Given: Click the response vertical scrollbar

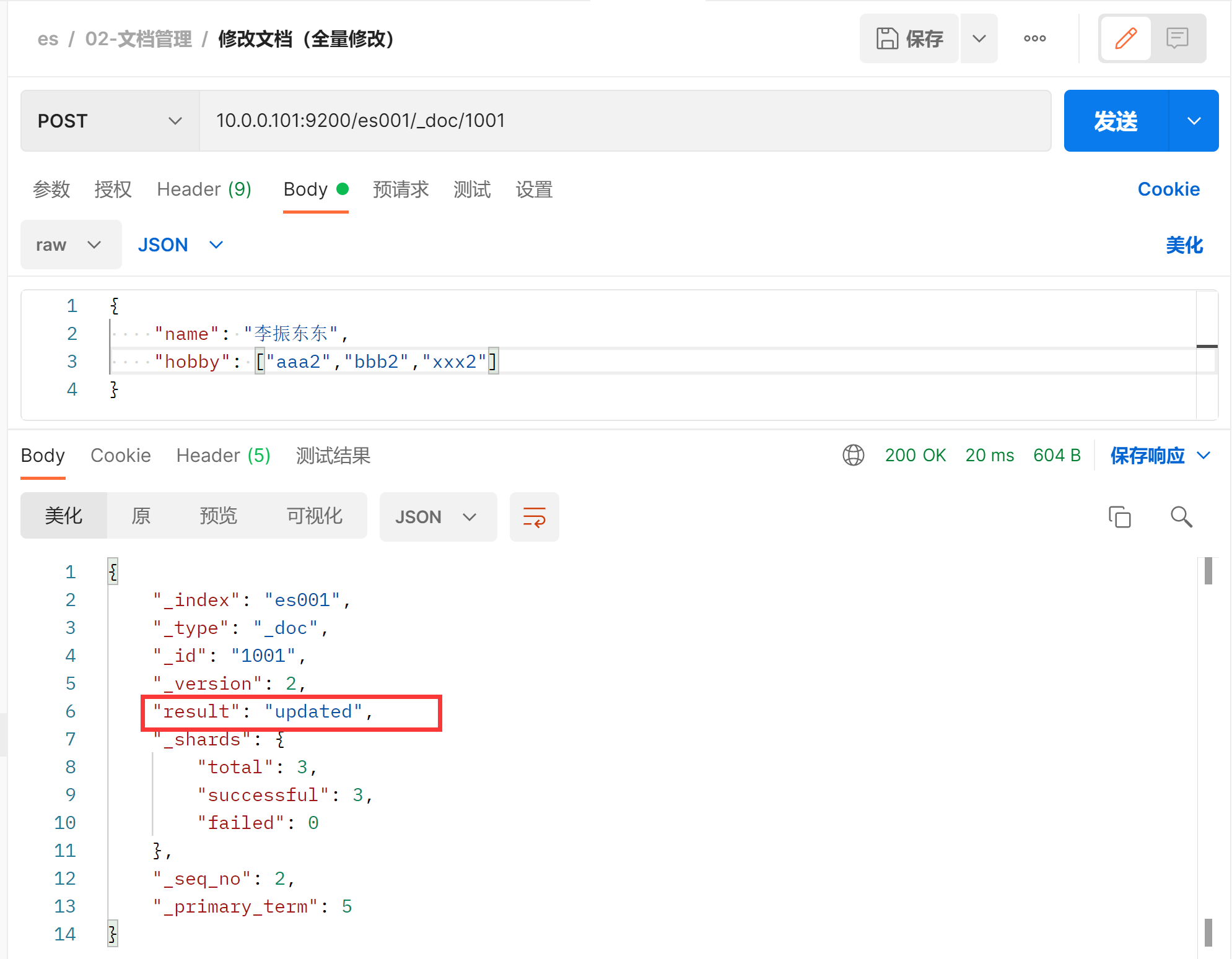Looking at the screenshot, I should coord(1208,752).
